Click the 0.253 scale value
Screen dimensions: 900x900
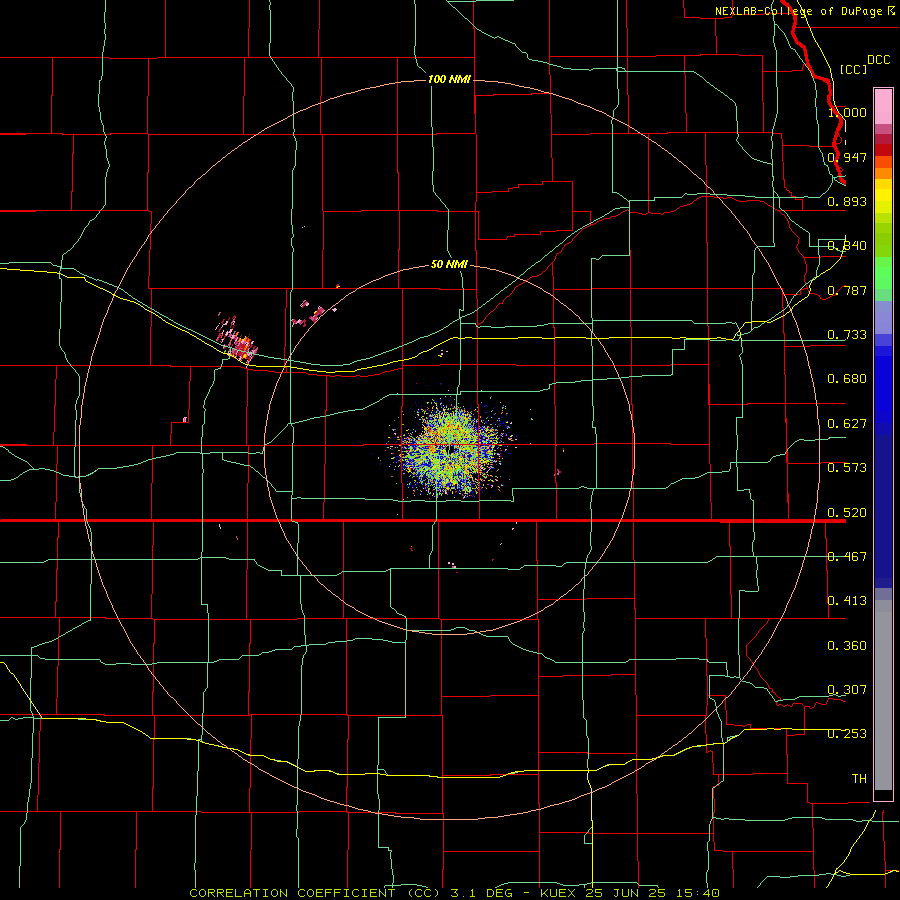(847, 734)
